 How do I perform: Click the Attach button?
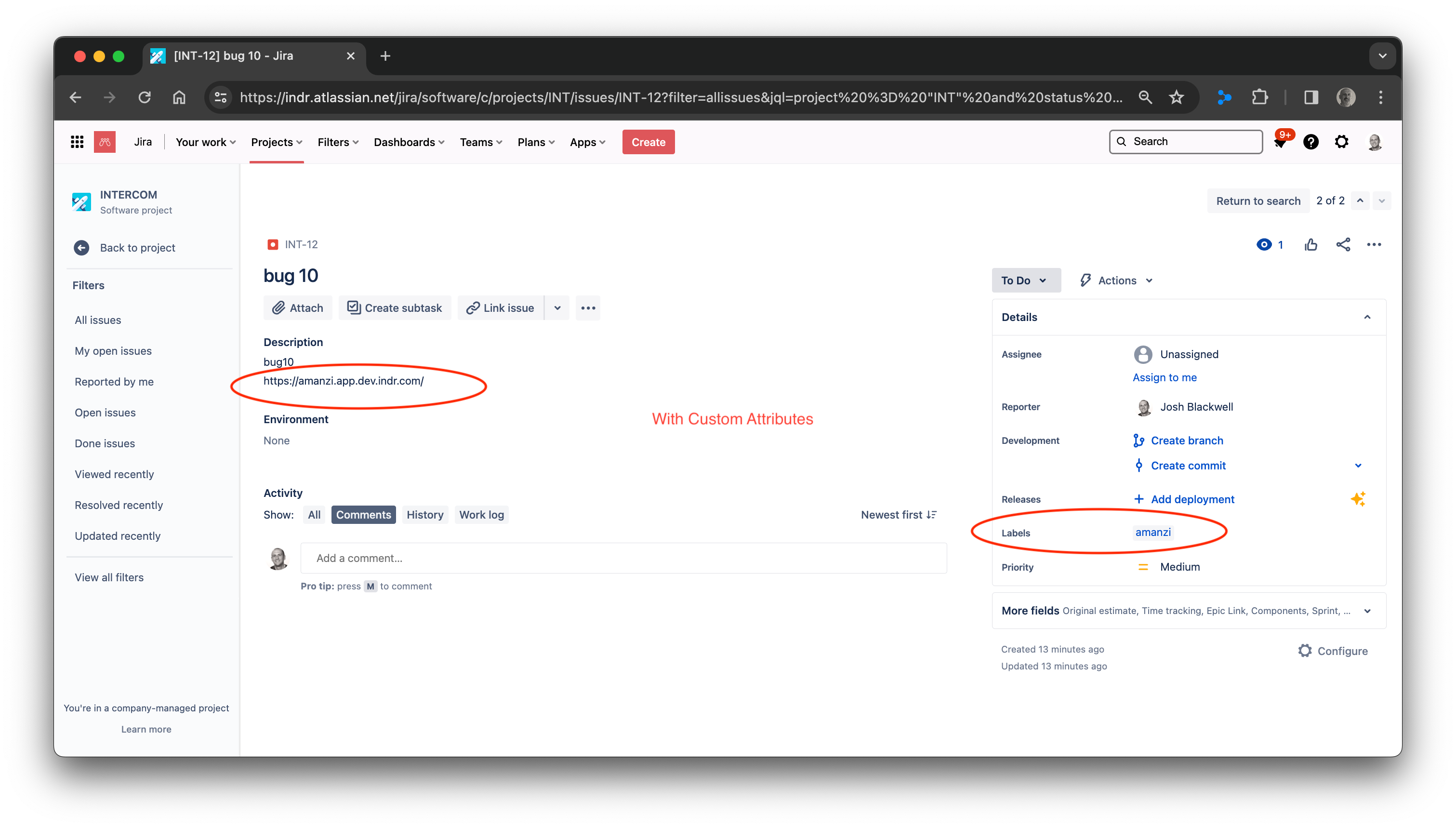pyautogui.click(x=298, y=307)
